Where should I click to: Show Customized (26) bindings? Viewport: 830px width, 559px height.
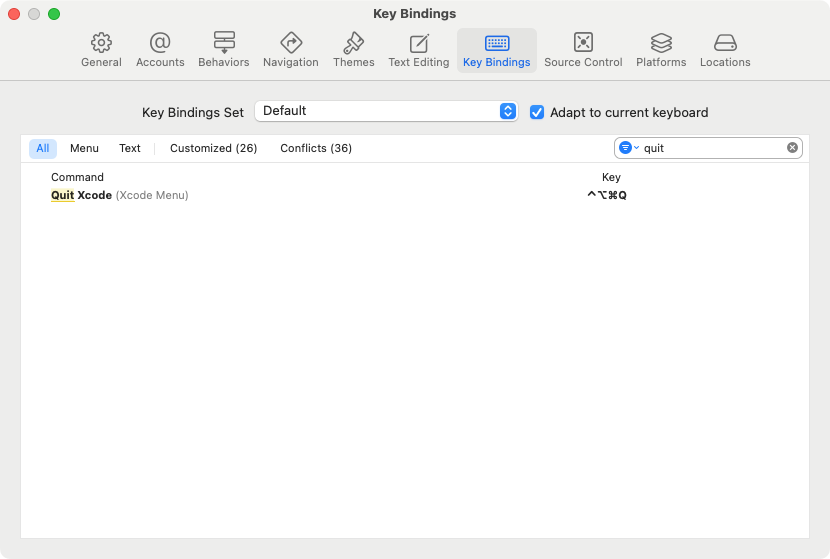213,148
